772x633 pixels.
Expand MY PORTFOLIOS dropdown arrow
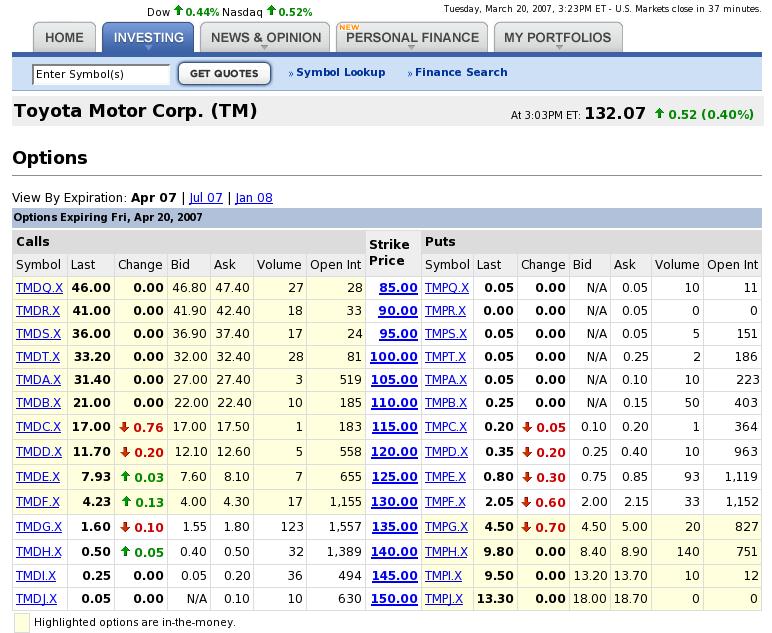tap(559, 48)
